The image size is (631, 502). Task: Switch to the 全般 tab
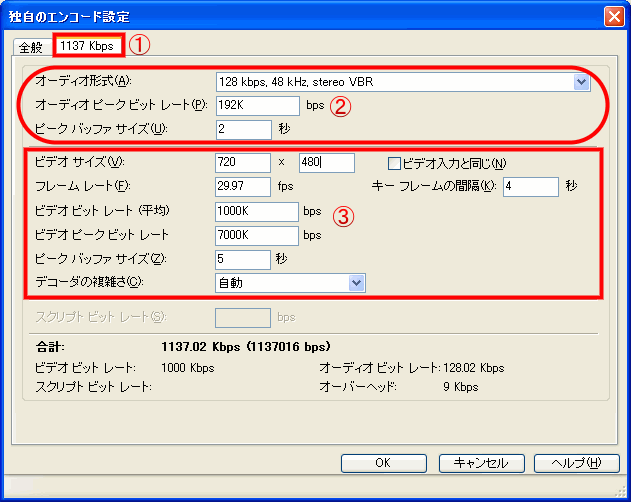(31, 47)
